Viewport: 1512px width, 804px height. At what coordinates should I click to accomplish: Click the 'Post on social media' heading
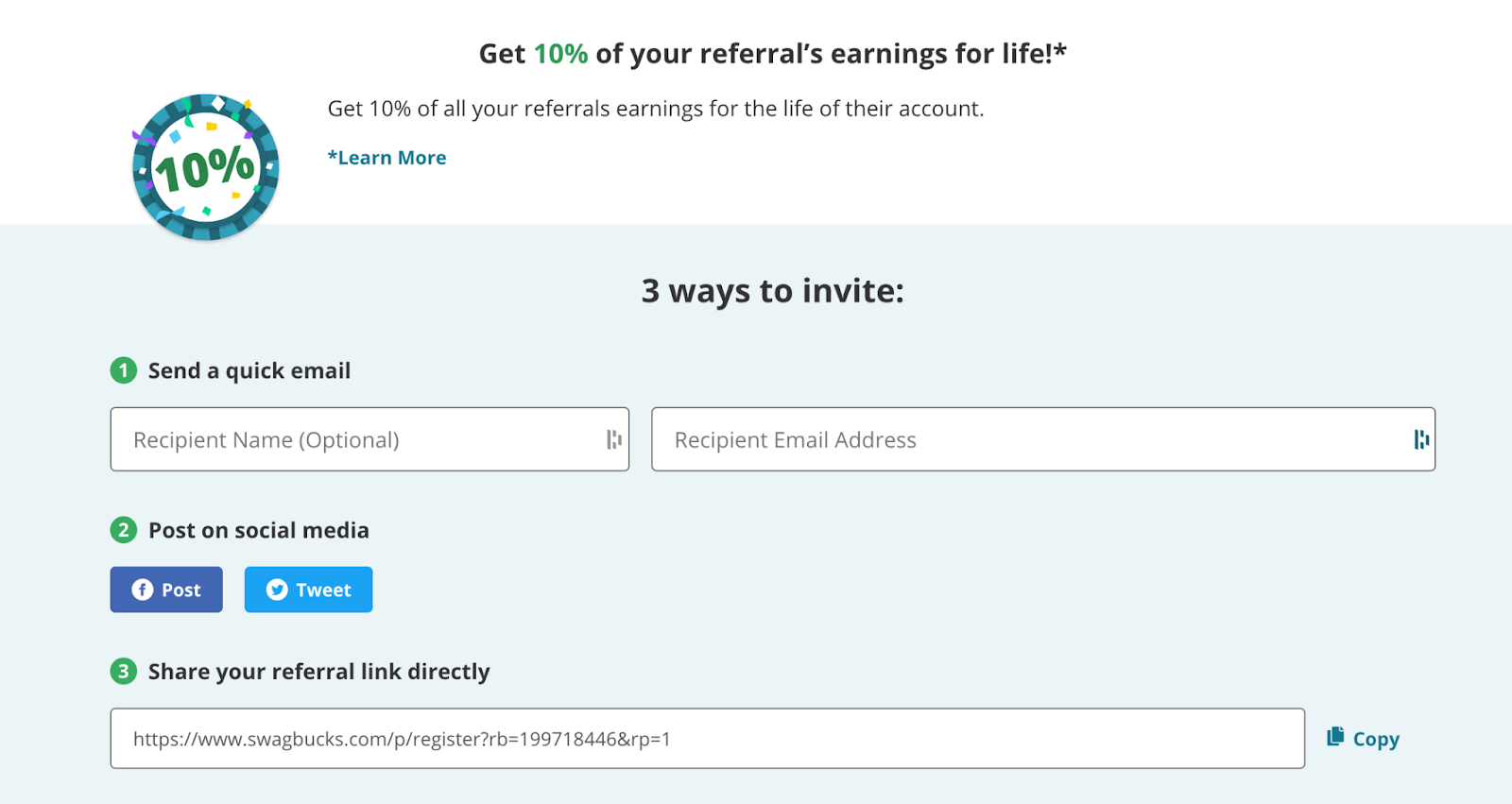[x=258, y=530]
